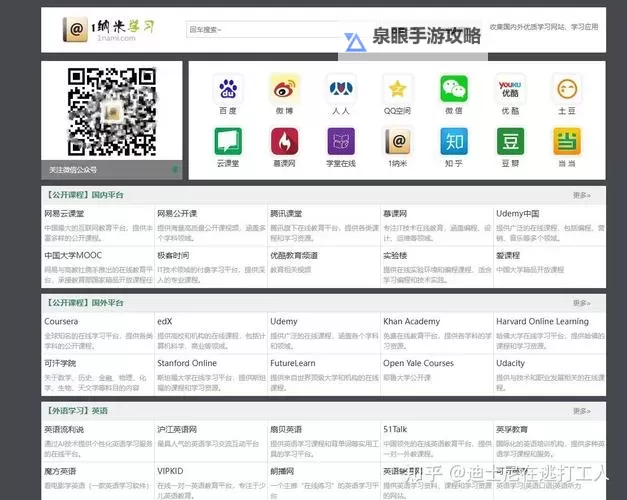Open the Udacity link
Screen dimensions: 627x500
(x=510, y=363)
